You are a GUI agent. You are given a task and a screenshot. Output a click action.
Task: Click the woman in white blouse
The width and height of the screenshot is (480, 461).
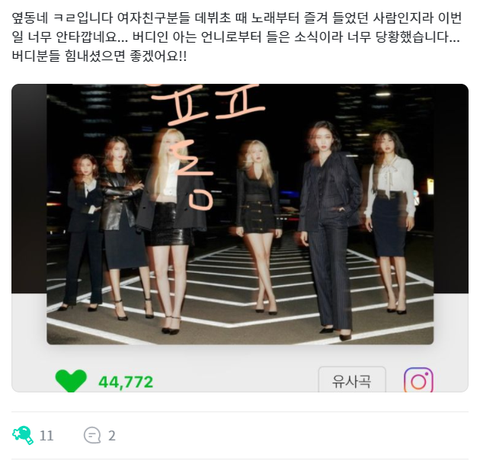pos(391,220)
